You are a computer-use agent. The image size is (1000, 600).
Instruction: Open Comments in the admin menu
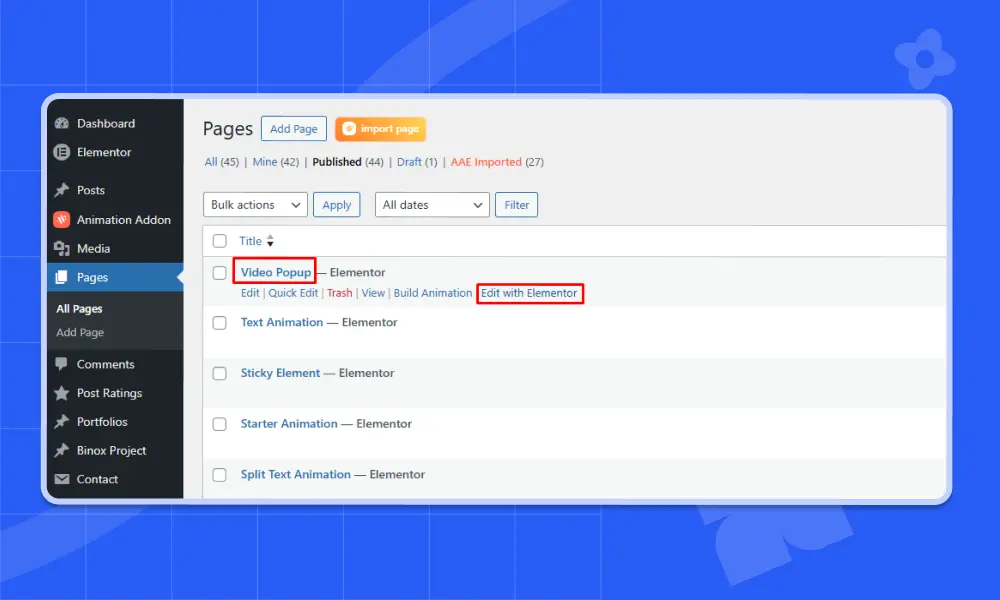(106, 364)
